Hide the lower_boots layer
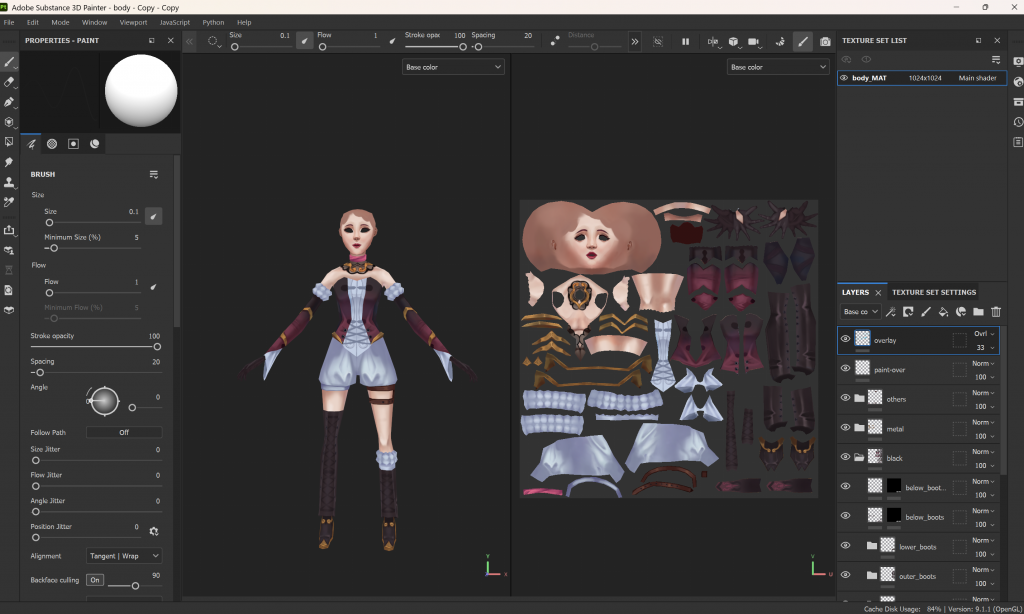The image size is (1024, 614). (845, 545)
